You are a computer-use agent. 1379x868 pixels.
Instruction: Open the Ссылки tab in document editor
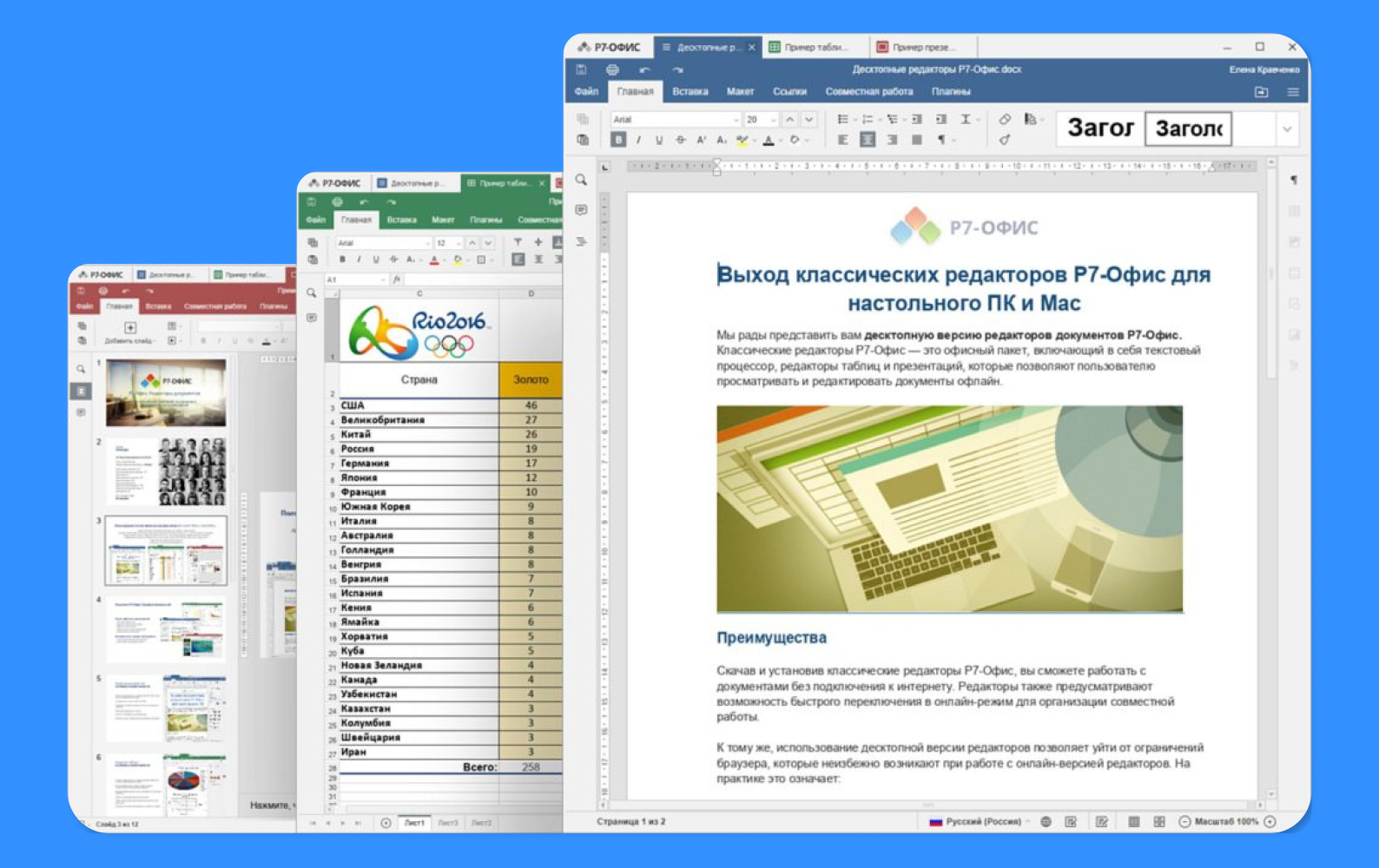790,91
